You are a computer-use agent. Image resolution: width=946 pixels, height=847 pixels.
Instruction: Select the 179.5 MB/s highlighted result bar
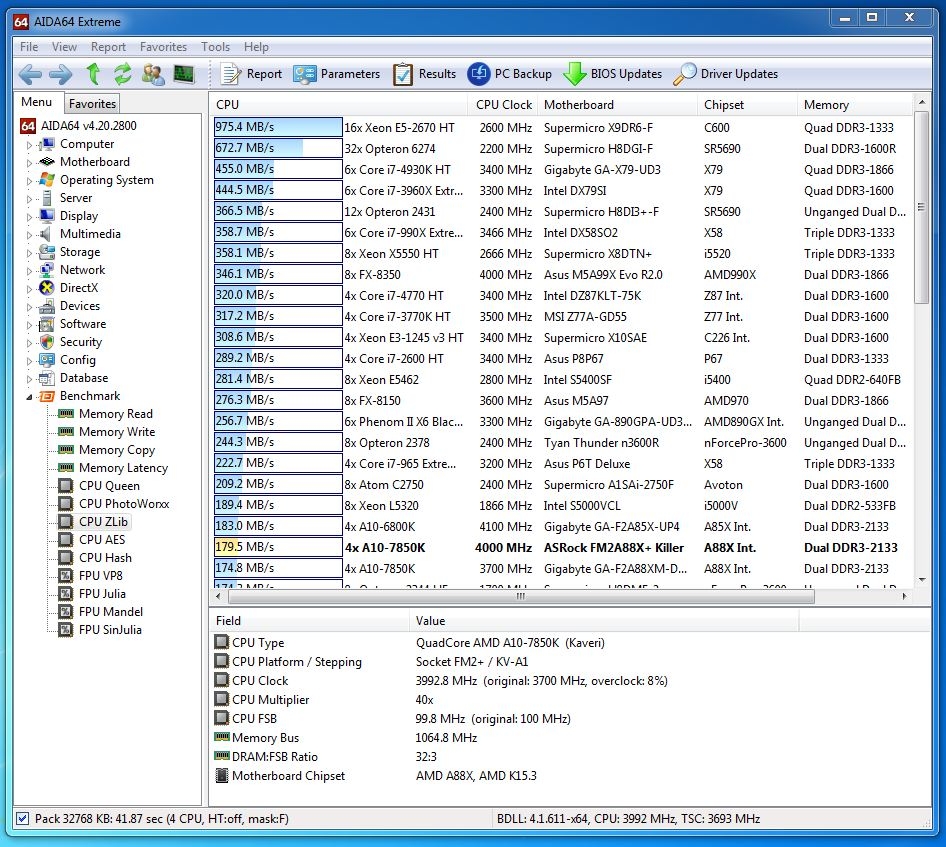click(x=278, y=547)
